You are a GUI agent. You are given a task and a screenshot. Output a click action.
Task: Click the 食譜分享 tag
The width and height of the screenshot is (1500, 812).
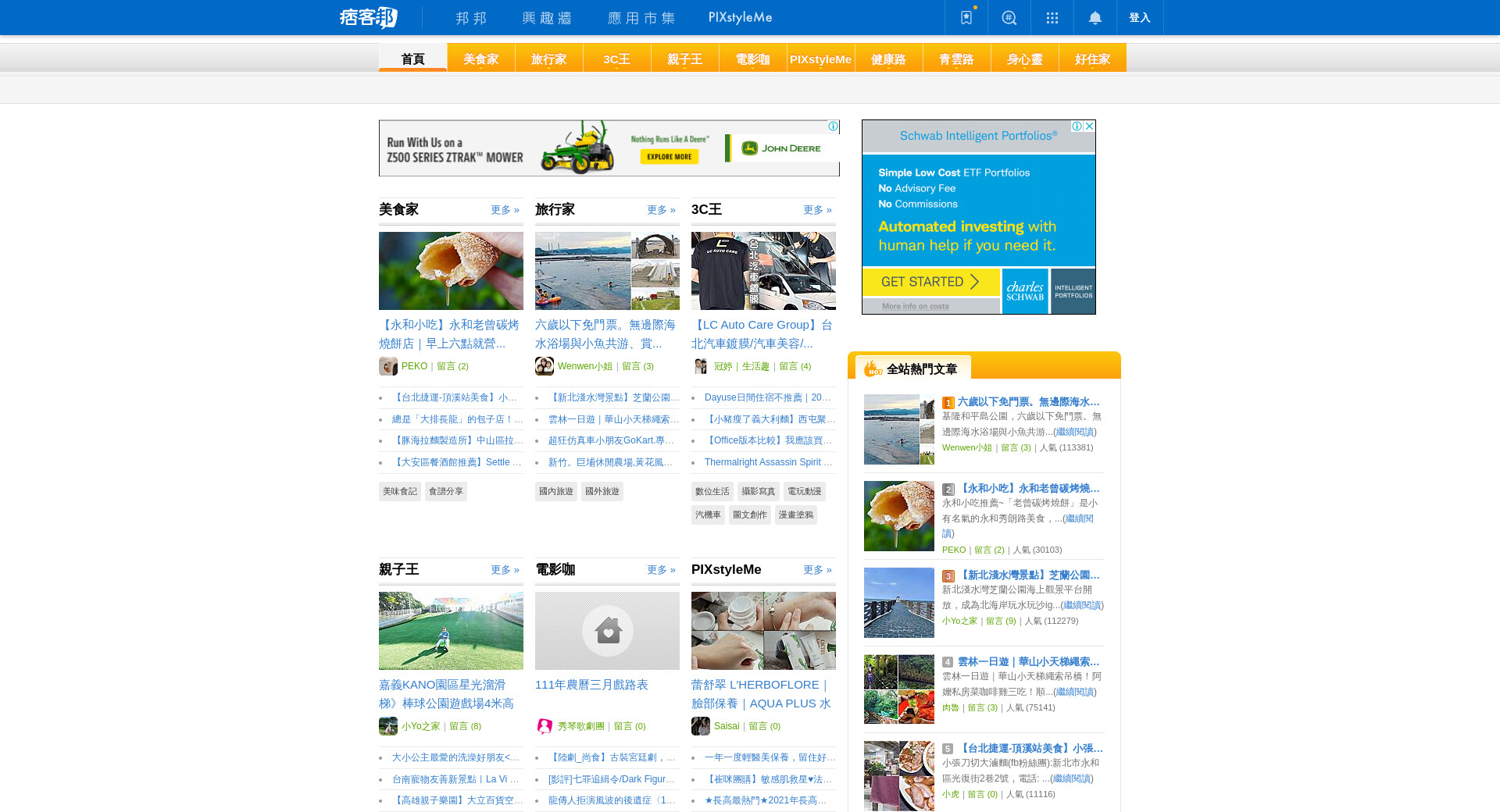click(x=446, y=491)
